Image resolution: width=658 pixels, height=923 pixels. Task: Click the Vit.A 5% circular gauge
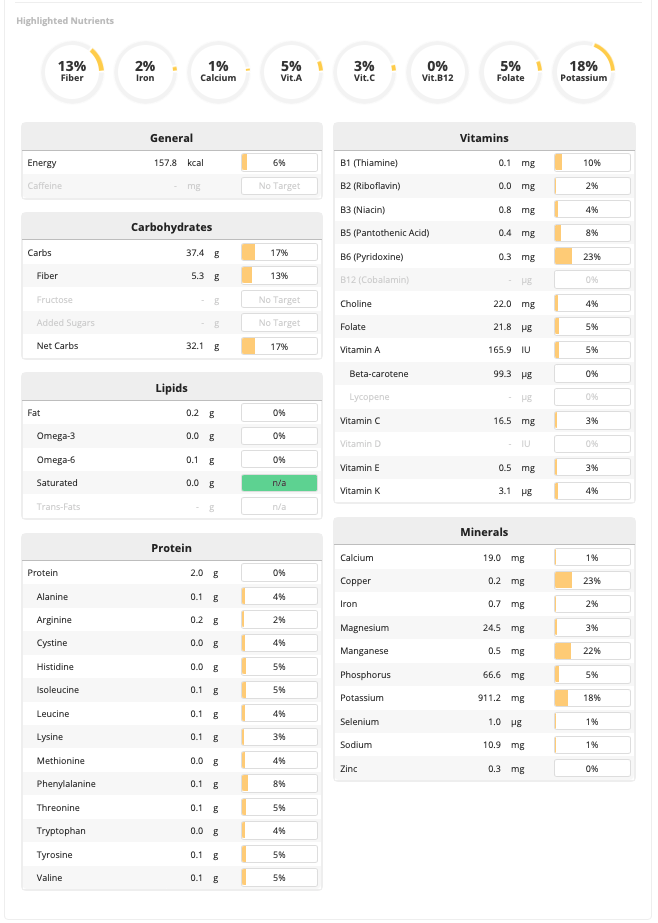(x=291, y=71)
